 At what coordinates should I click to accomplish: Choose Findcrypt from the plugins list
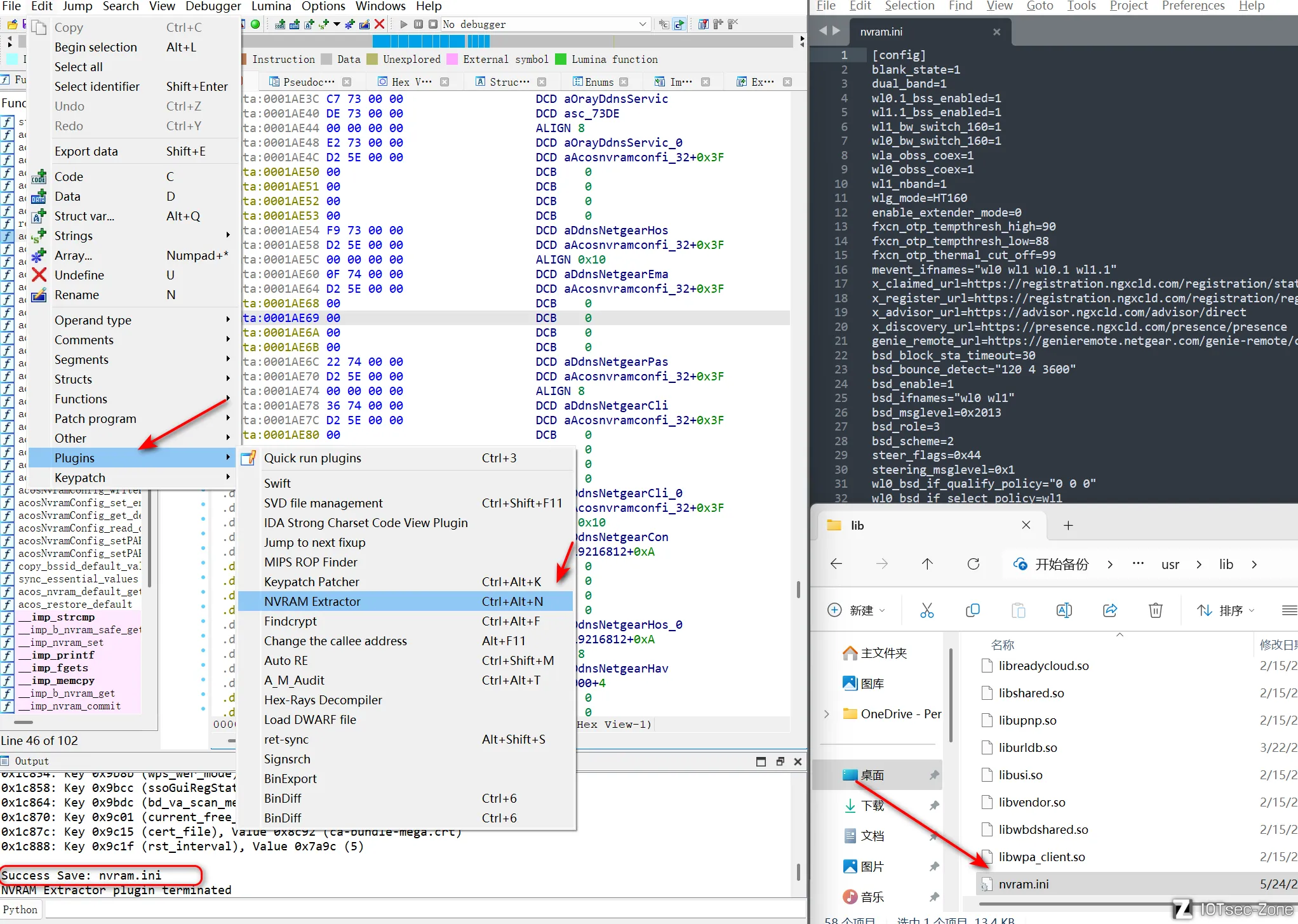tap(406, 621)
